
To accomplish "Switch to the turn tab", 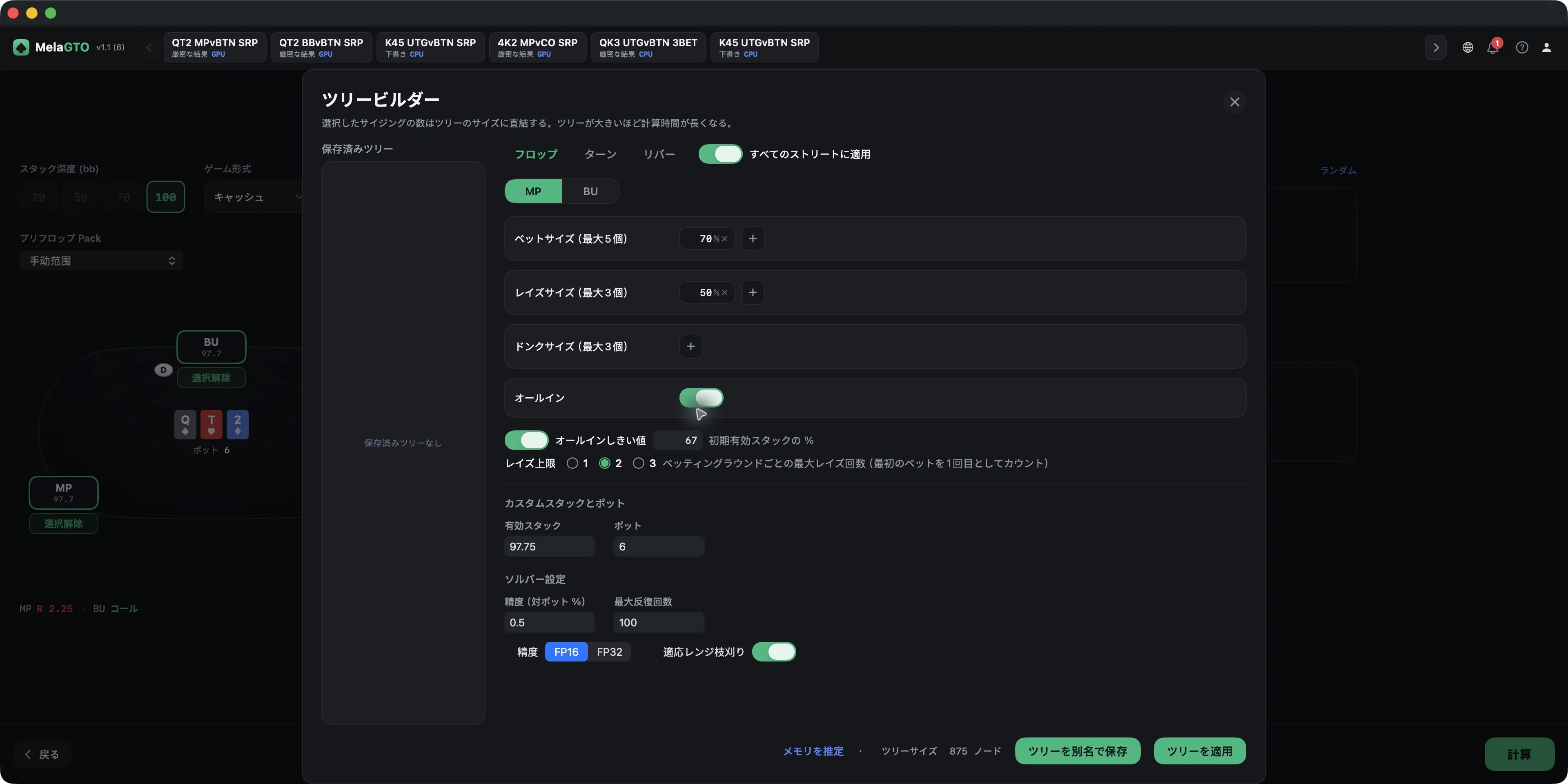I will [x=600, y=154].
